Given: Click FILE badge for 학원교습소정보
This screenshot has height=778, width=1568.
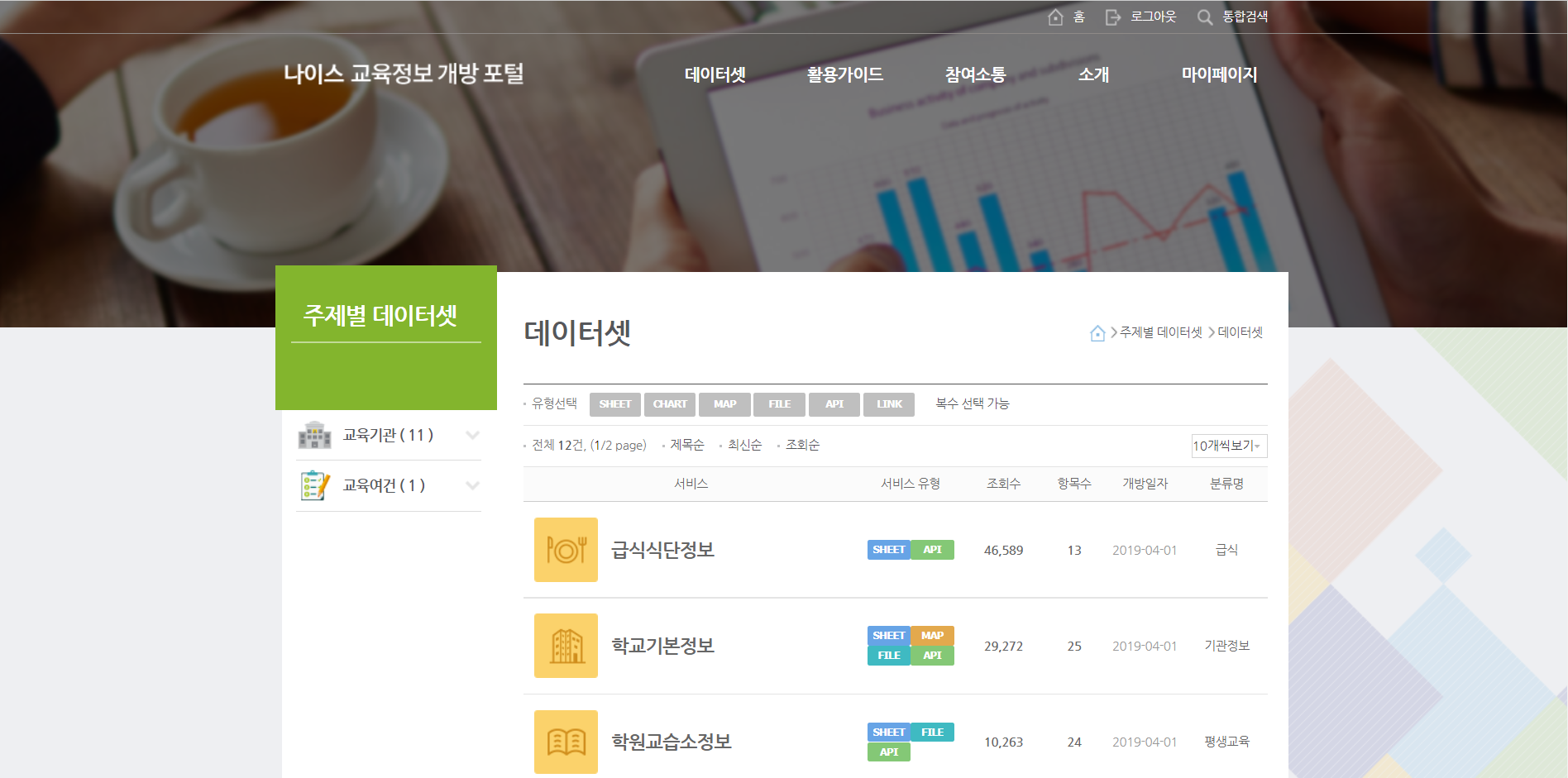Looking at the screenshot, I should coord(933,733).
